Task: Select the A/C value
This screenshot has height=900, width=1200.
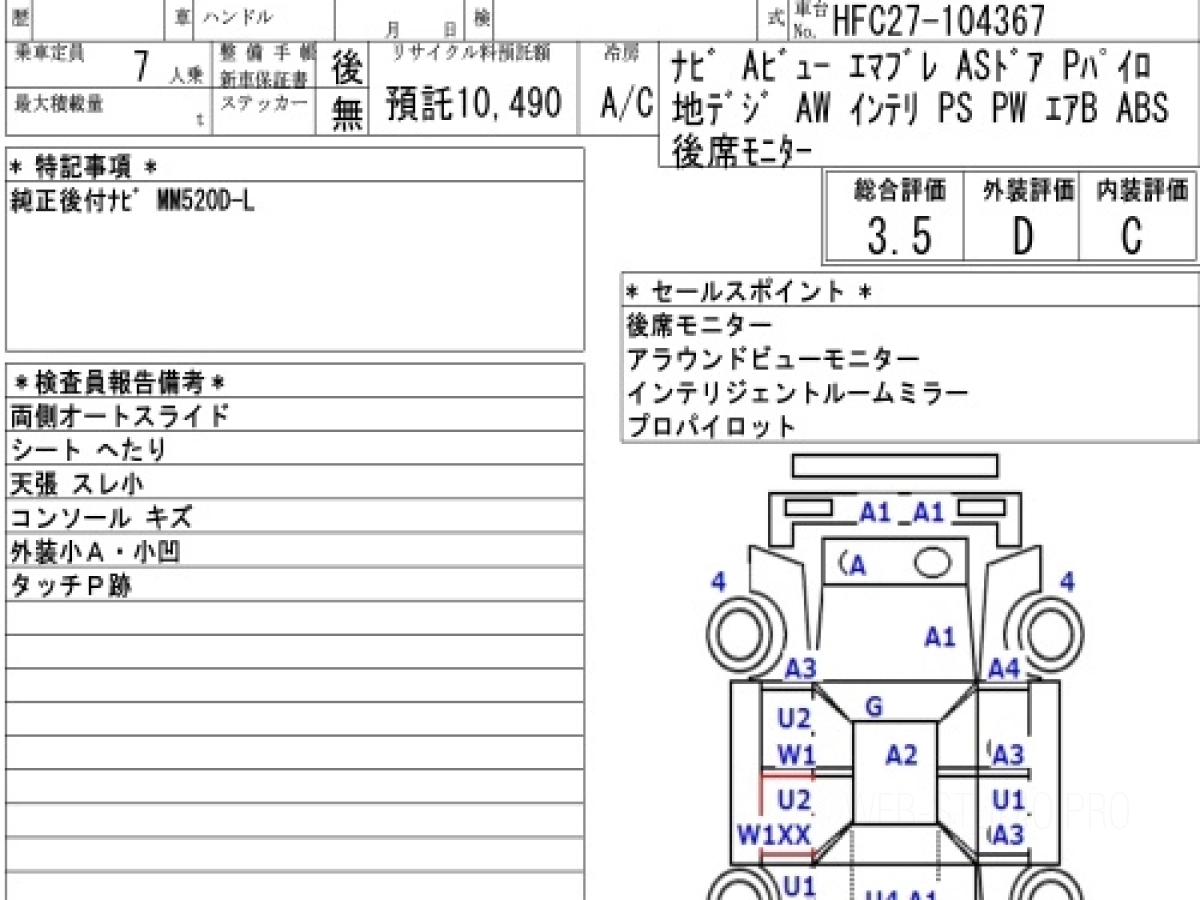Action: tap(626, 102)
